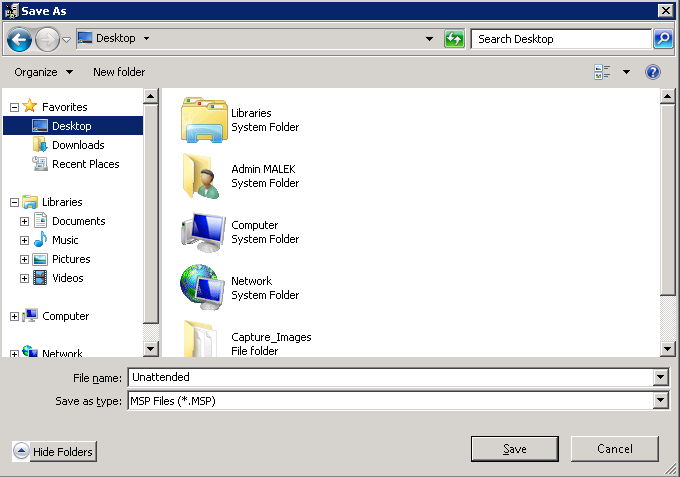
Task: Open the File name dropdown arrow
Action: pos(660,377)
